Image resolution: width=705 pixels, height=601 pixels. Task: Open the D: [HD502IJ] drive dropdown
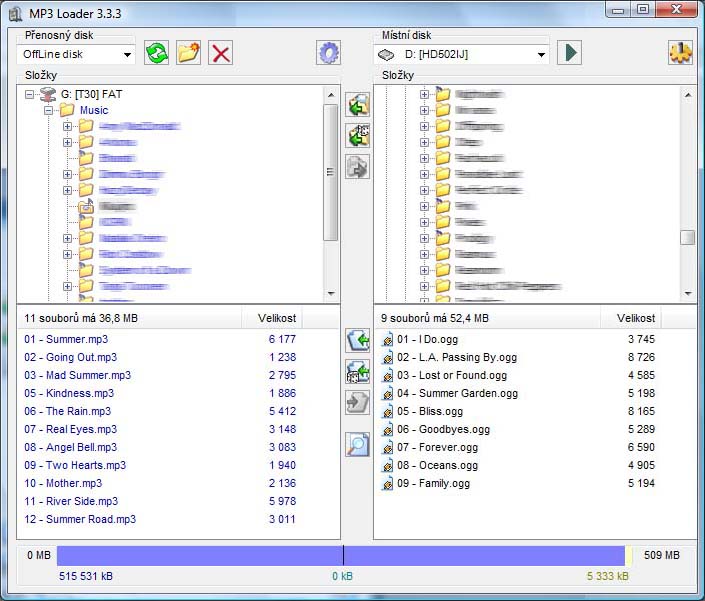pyautogui.click(x=541, y=55)
